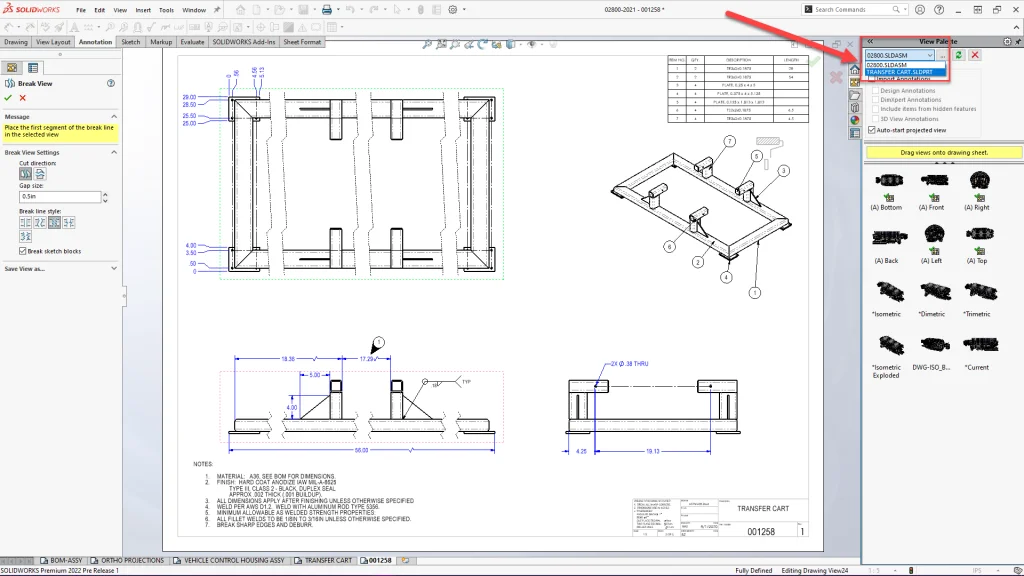The width and height of the screenshot is (1024, 576).
Task: Open Custom Properties tab in task pane
Action: [855, 133]
